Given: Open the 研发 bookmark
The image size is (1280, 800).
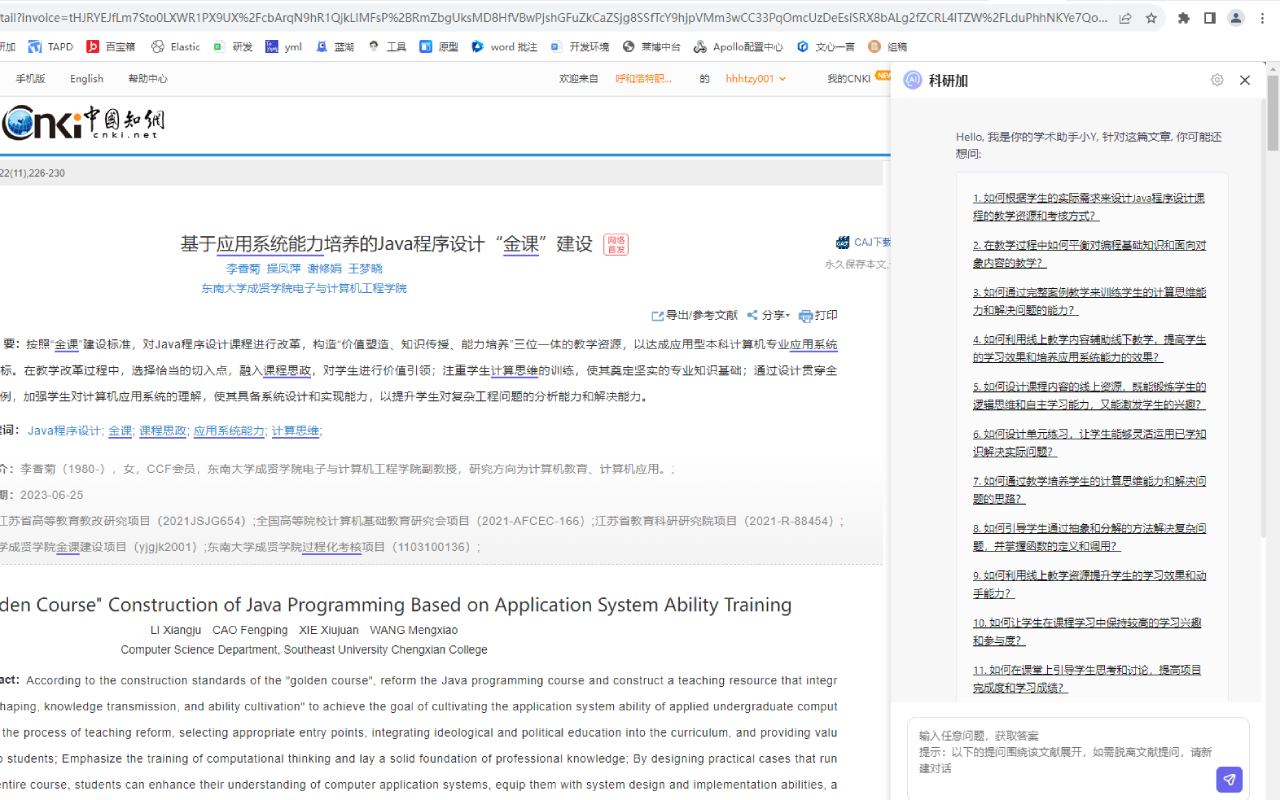Looking at the screenshot, I should pos(233,47).
